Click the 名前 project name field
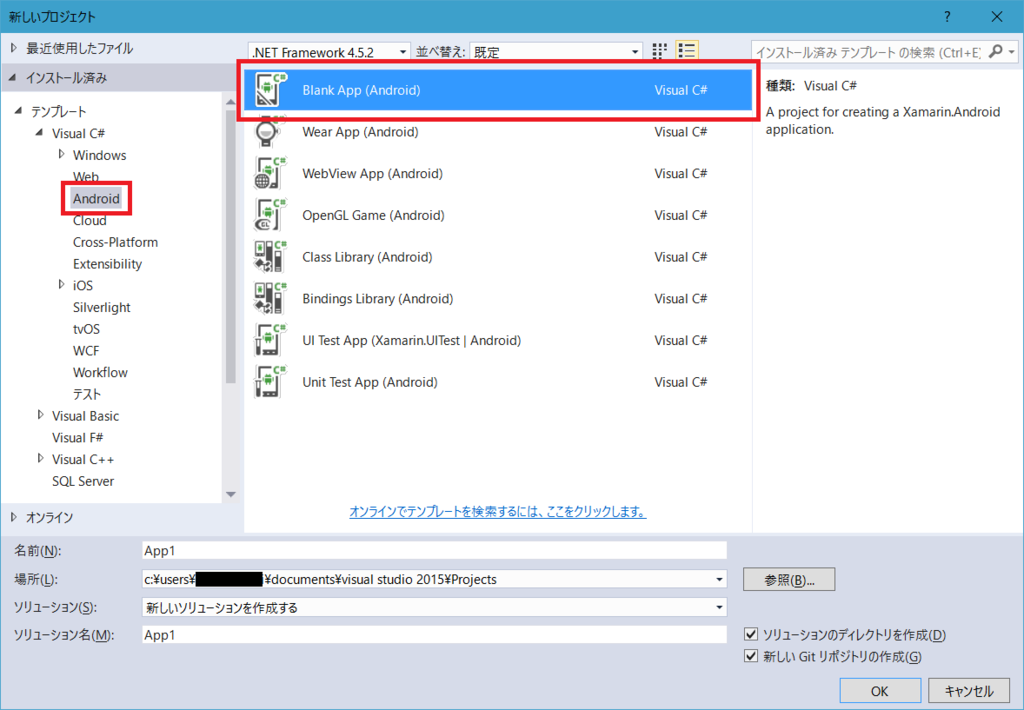The image size is (1024, 710). pos(434,551)
